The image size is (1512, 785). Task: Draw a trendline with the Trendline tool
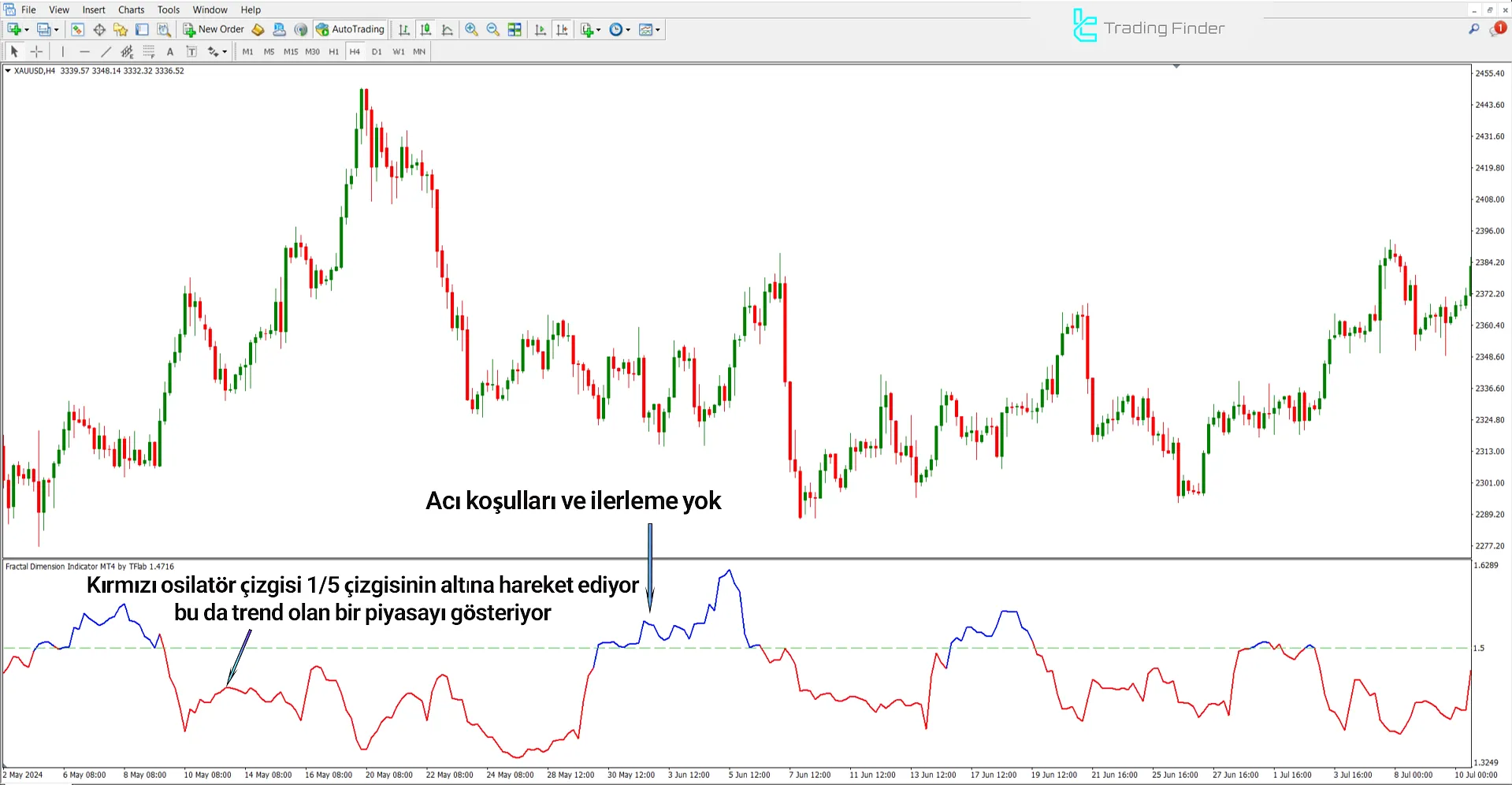[106, 52]
